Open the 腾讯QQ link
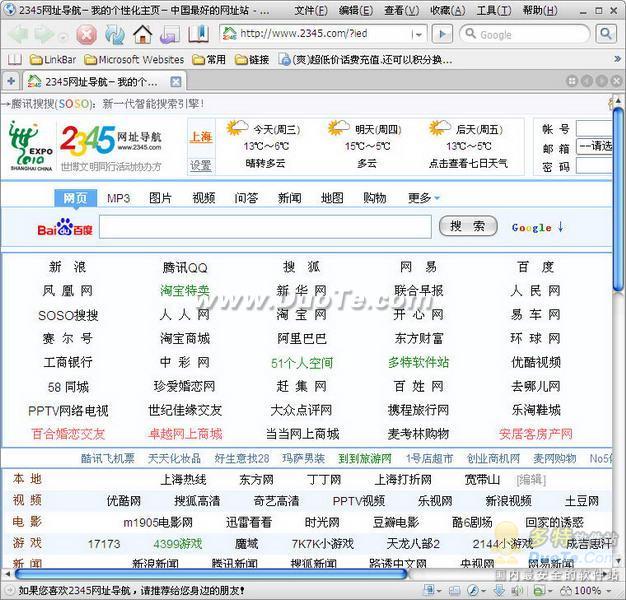Image resolution: width=626 pixels, height=600 pixels. click(185, 267)
